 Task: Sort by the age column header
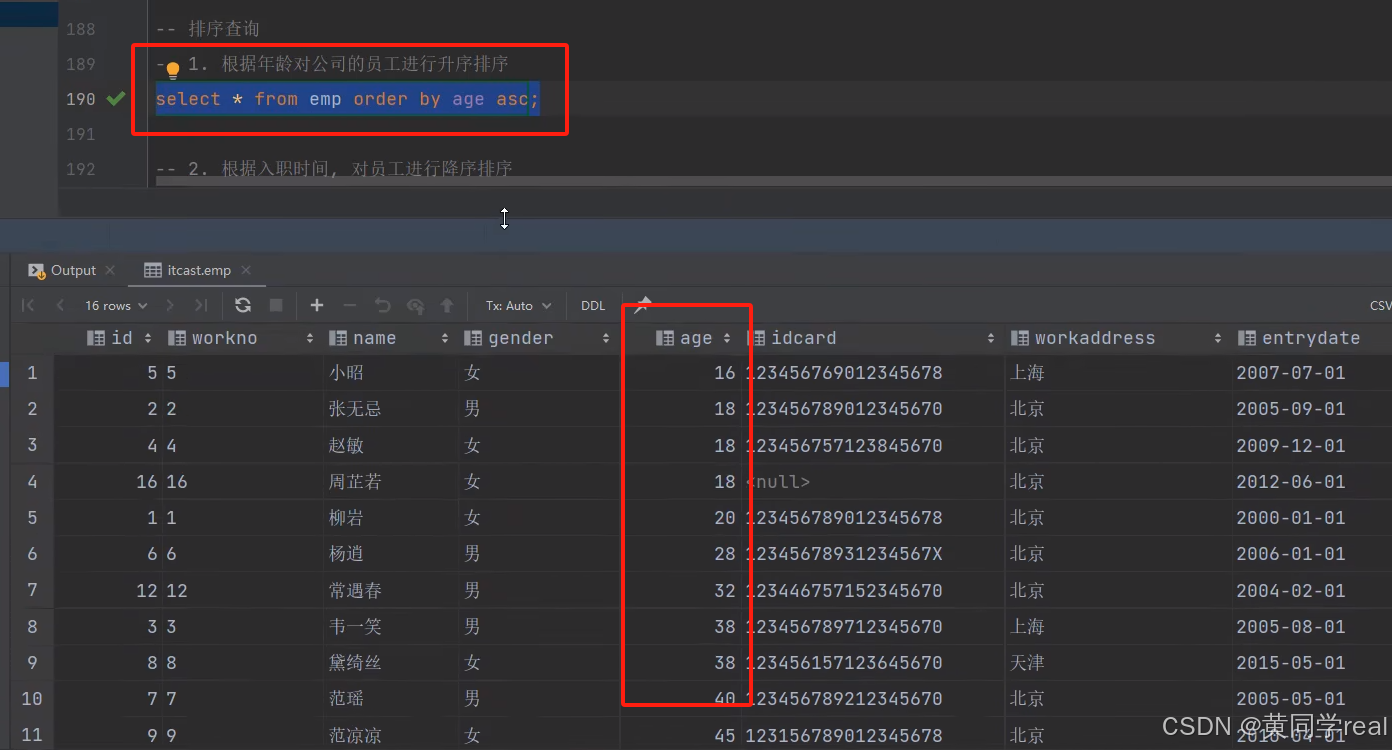tap(694, 338)
